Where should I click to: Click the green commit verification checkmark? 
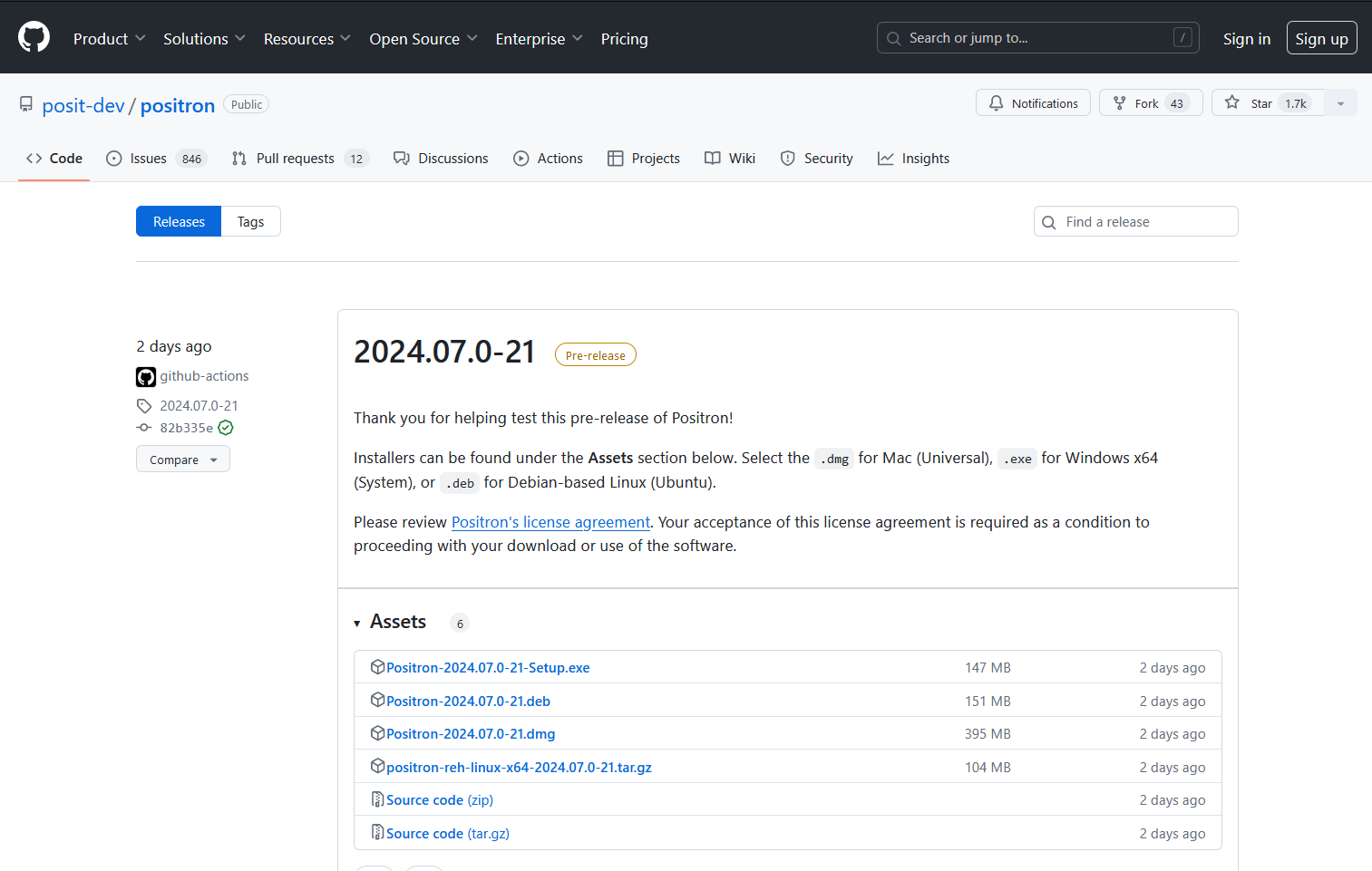[226, 428]
